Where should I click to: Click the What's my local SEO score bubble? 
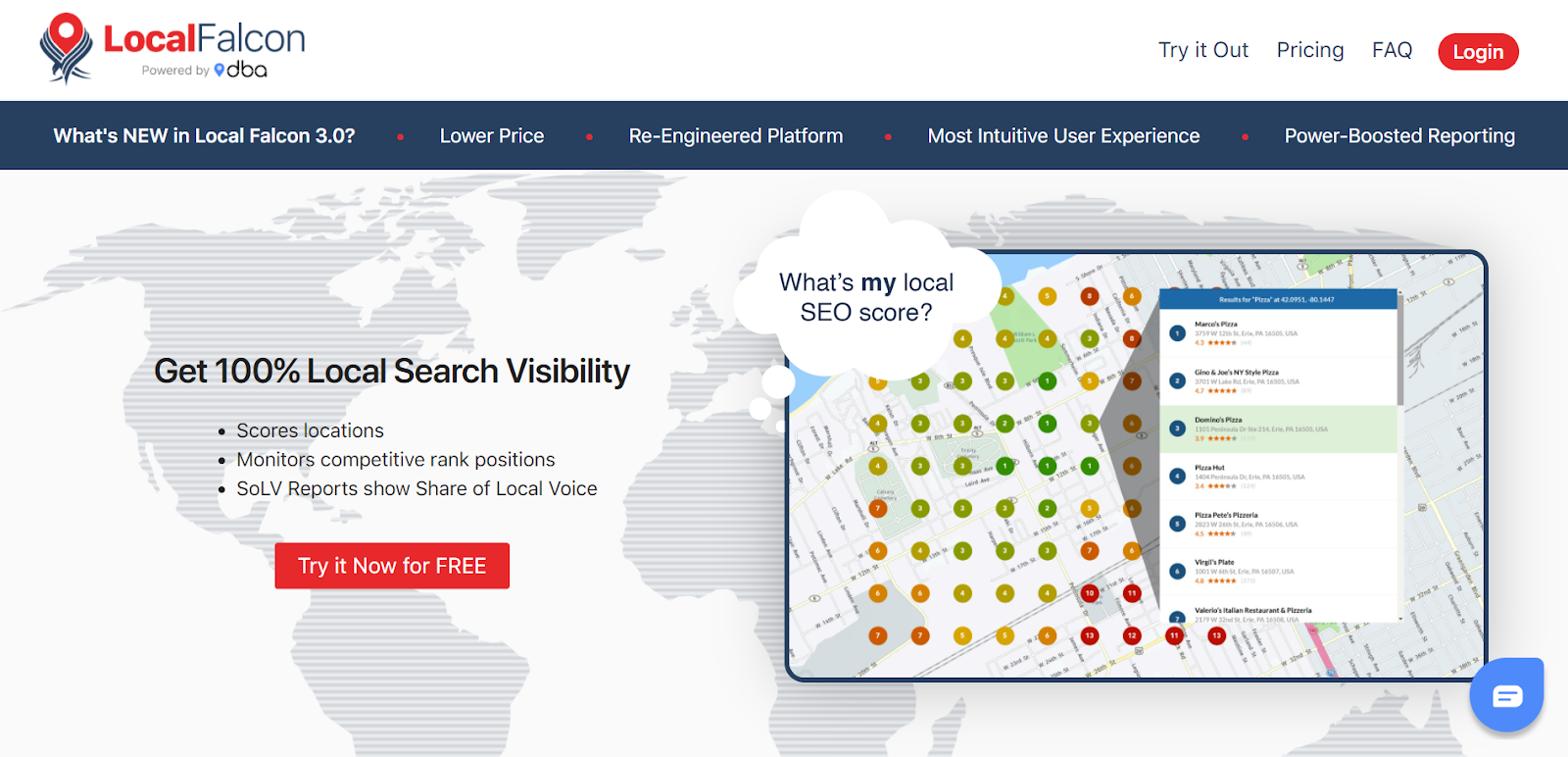point(866,297)
